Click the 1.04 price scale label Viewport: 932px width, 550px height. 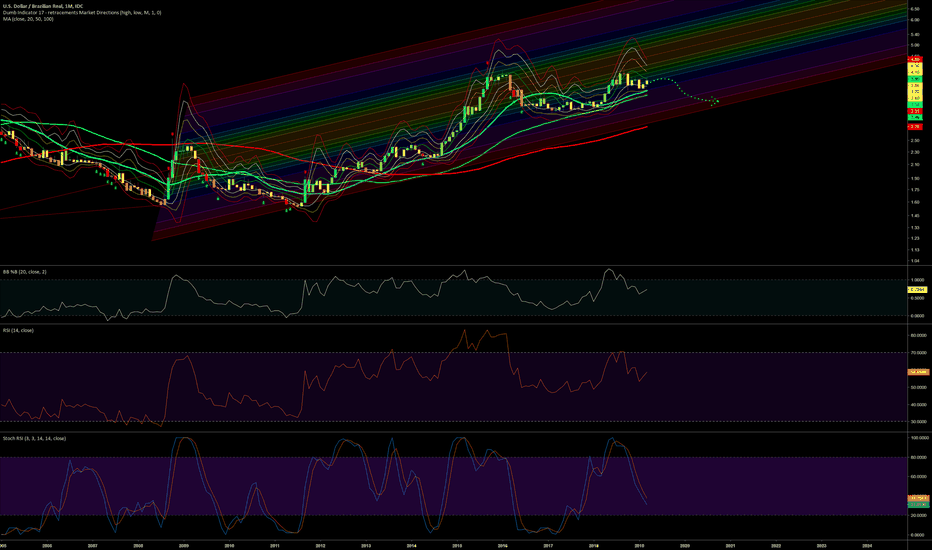[x=915, y=260]
